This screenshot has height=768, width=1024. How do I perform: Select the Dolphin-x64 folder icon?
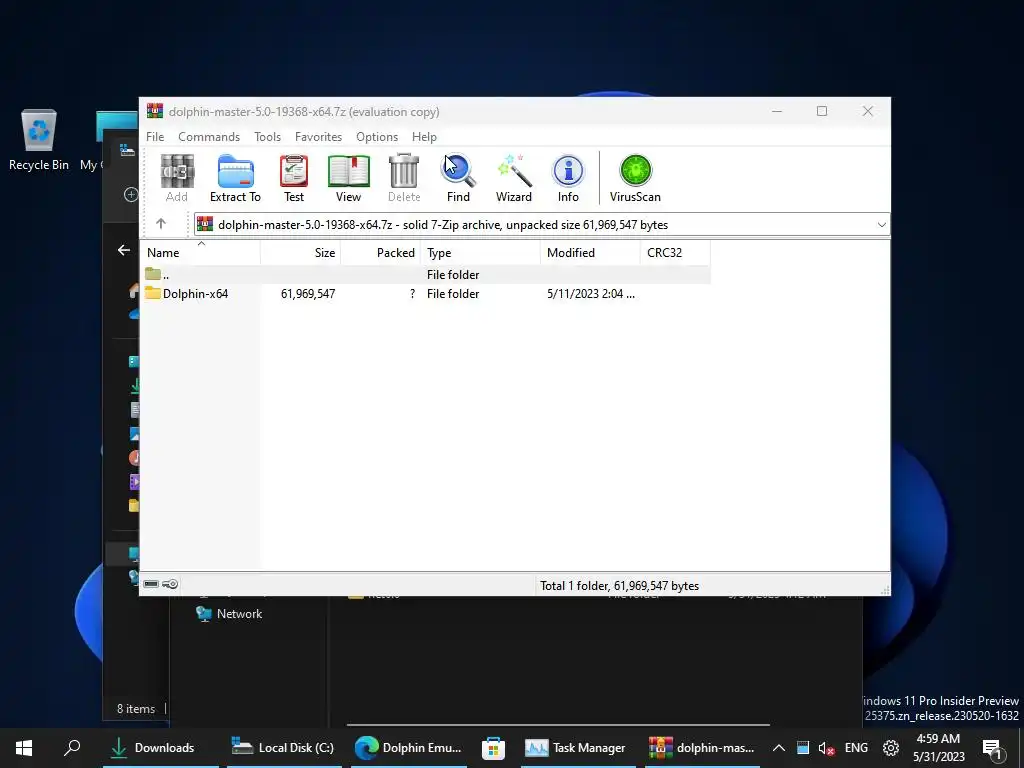(153, 293)
